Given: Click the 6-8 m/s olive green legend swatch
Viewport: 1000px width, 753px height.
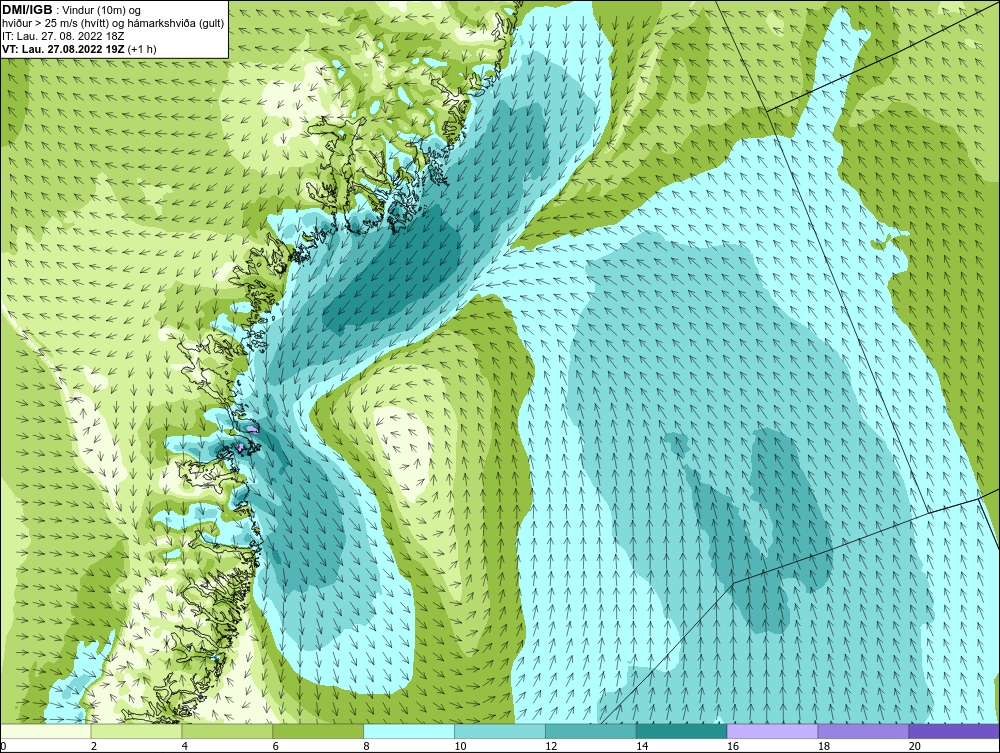Looking at the screenshot, I should pyautogui.click(x=318, y=731).
